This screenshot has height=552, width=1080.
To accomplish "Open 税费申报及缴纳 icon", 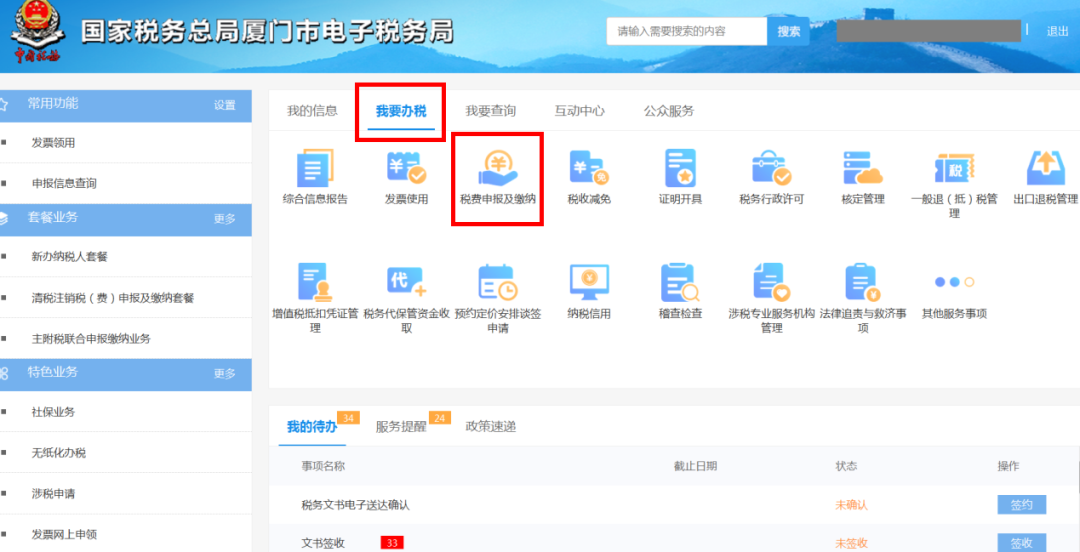I will click(x=497, y=169).
